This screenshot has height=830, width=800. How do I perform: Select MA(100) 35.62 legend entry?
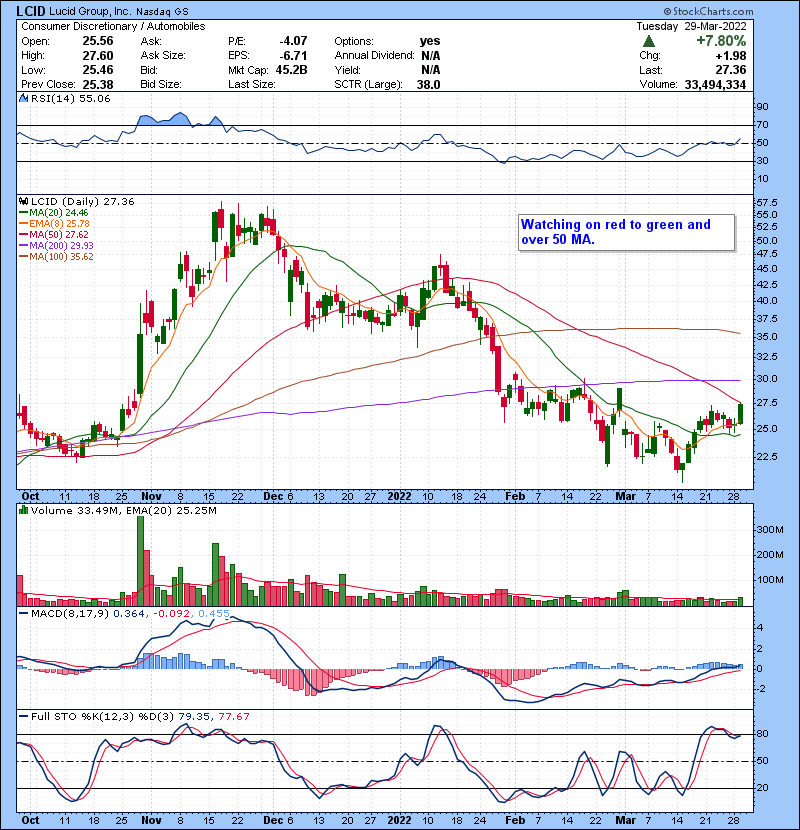tap(56, 257)
